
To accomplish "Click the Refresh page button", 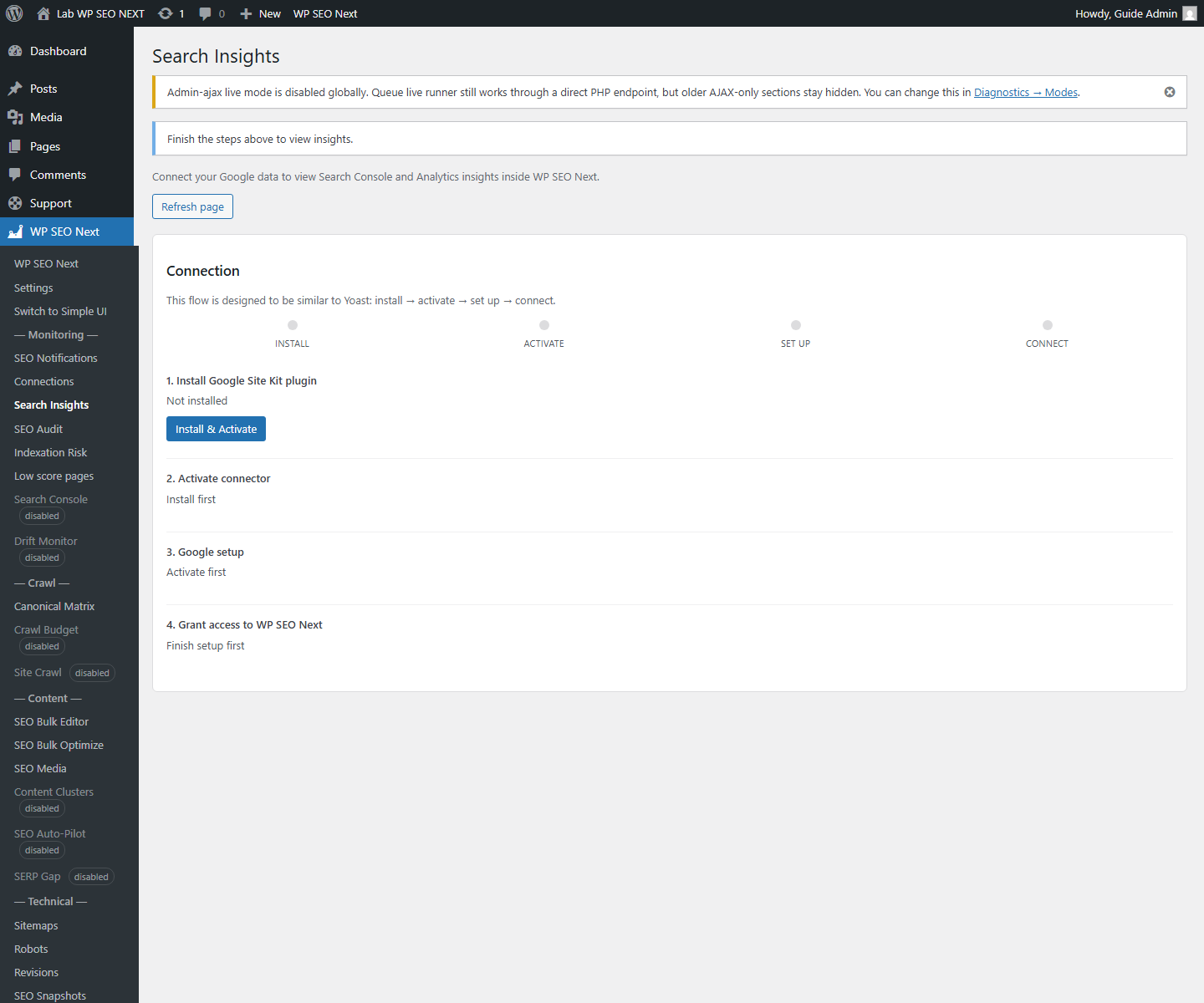I will click(192, 206).
